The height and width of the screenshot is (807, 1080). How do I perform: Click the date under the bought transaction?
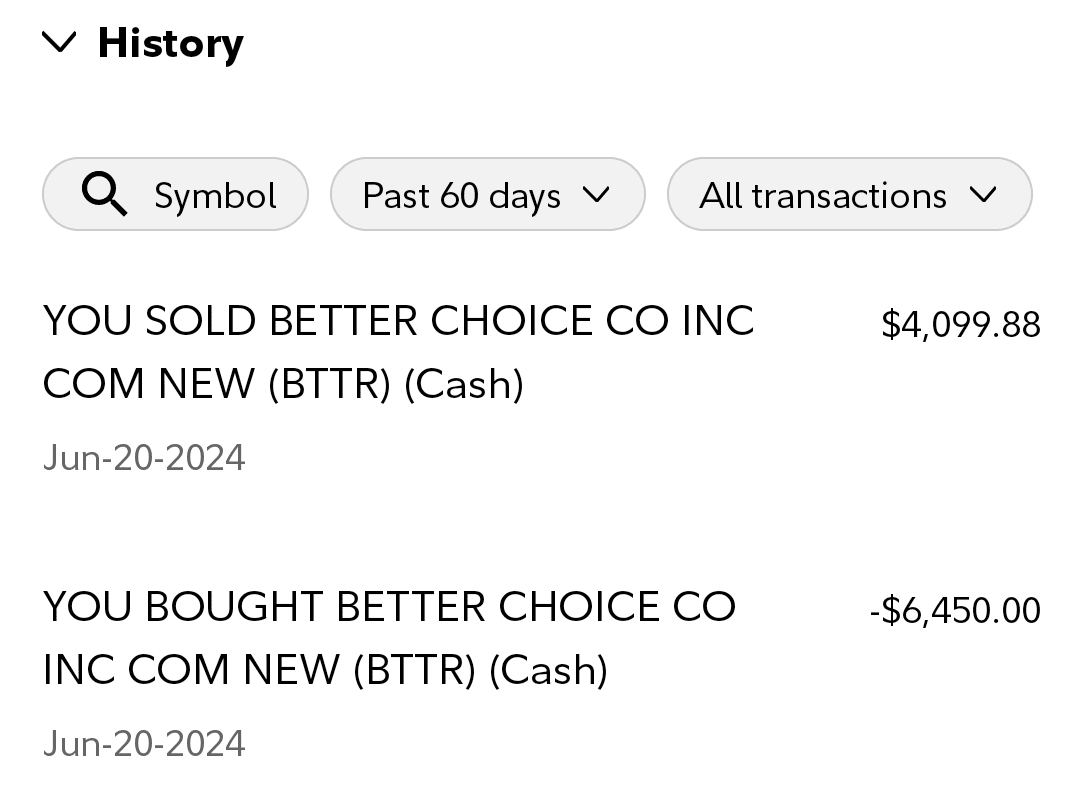[x=144, y=744]
